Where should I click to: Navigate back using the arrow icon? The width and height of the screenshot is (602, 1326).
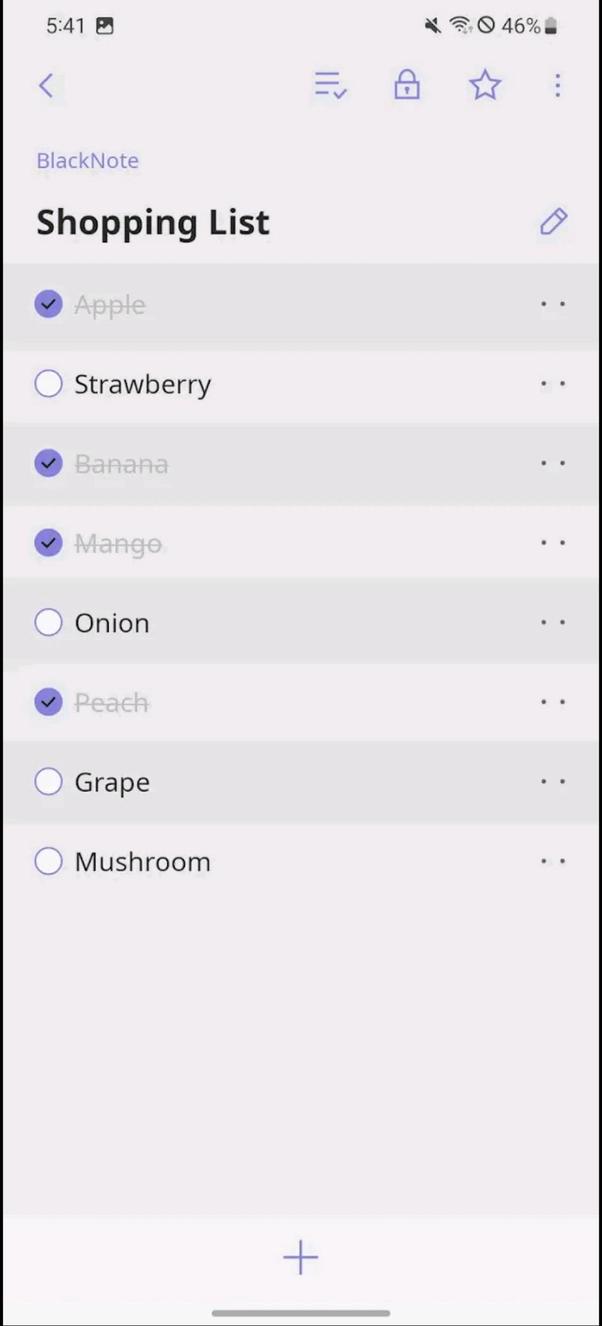click(47, 85)
